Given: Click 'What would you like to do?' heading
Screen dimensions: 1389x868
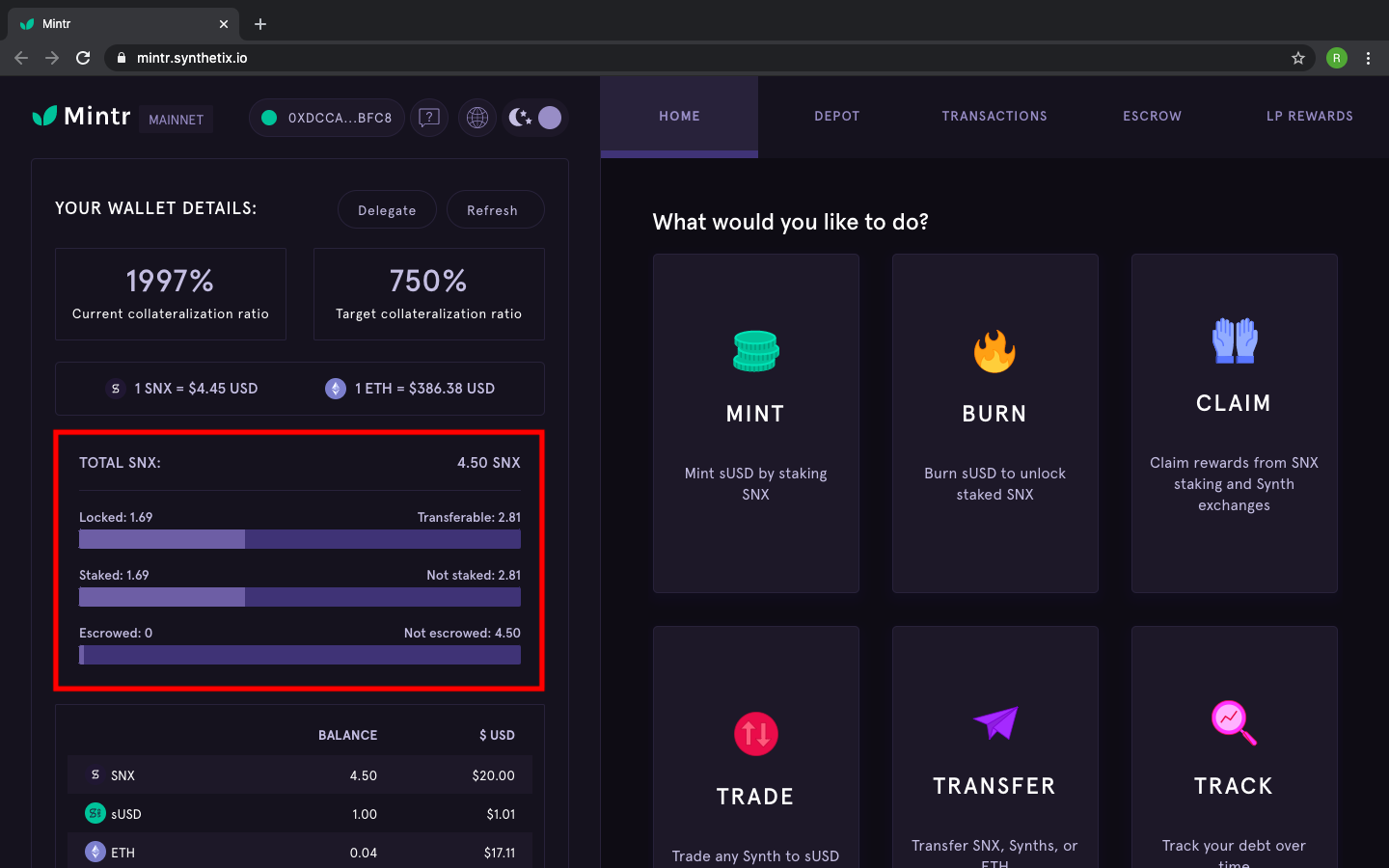Looking at the screenshot, I should coord(791,222).
